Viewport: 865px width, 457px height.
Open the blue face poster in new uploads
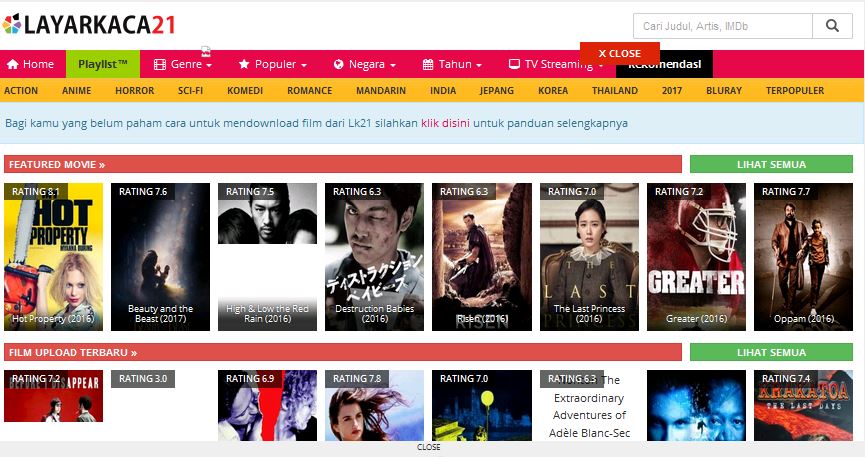697,406
